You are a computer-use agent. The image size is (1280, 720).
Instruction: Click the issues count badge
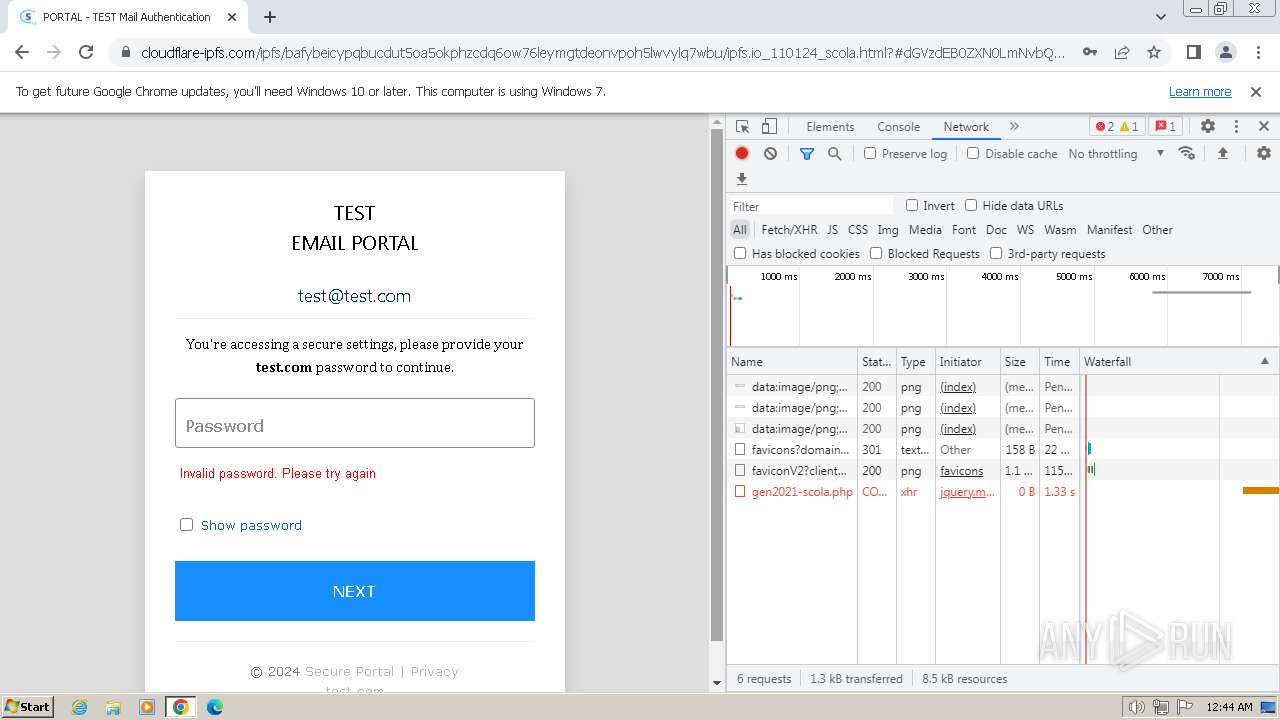click(x=1165, y=127)
